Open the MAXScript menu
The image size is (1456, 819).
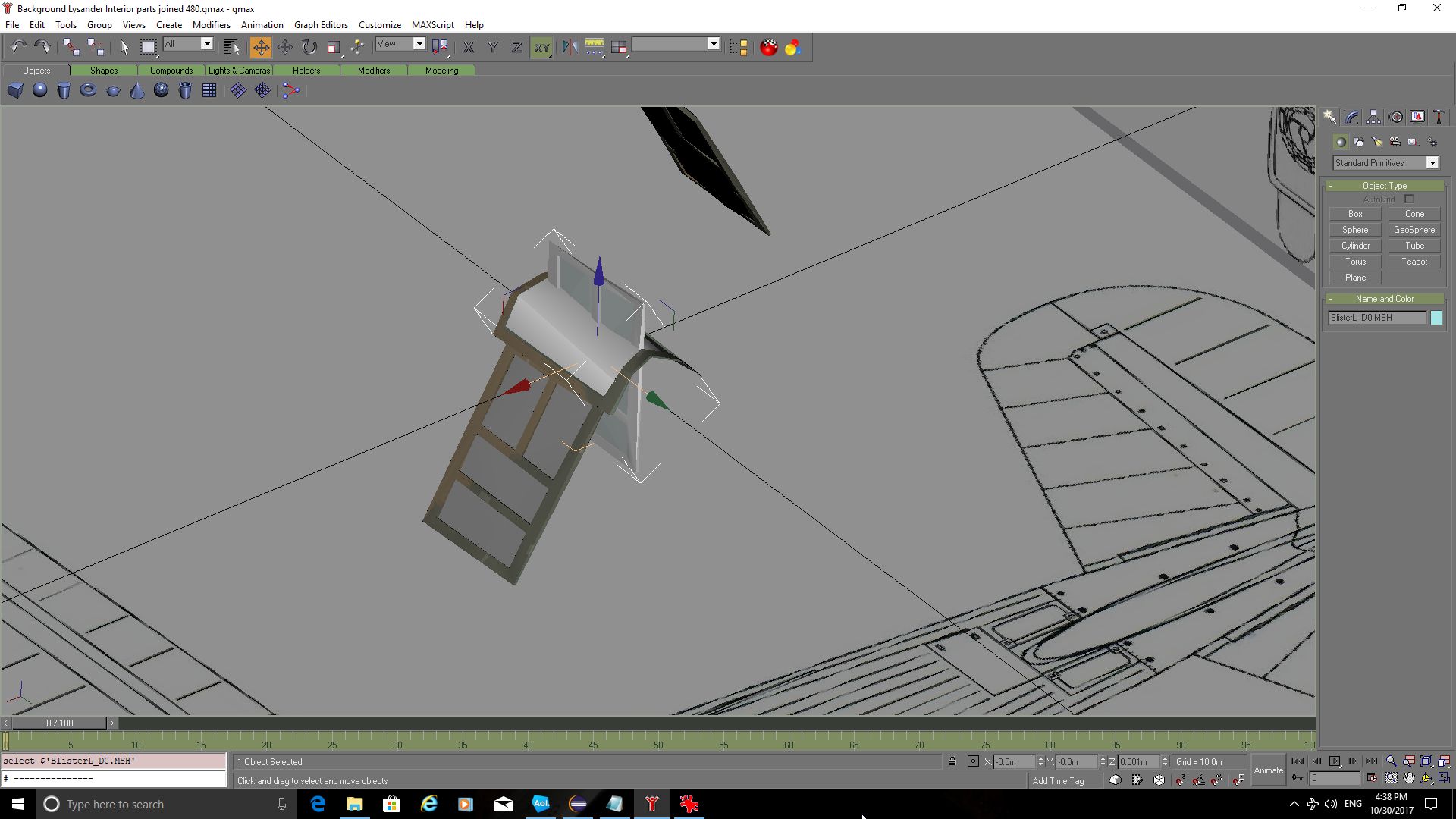coord(432,25)
